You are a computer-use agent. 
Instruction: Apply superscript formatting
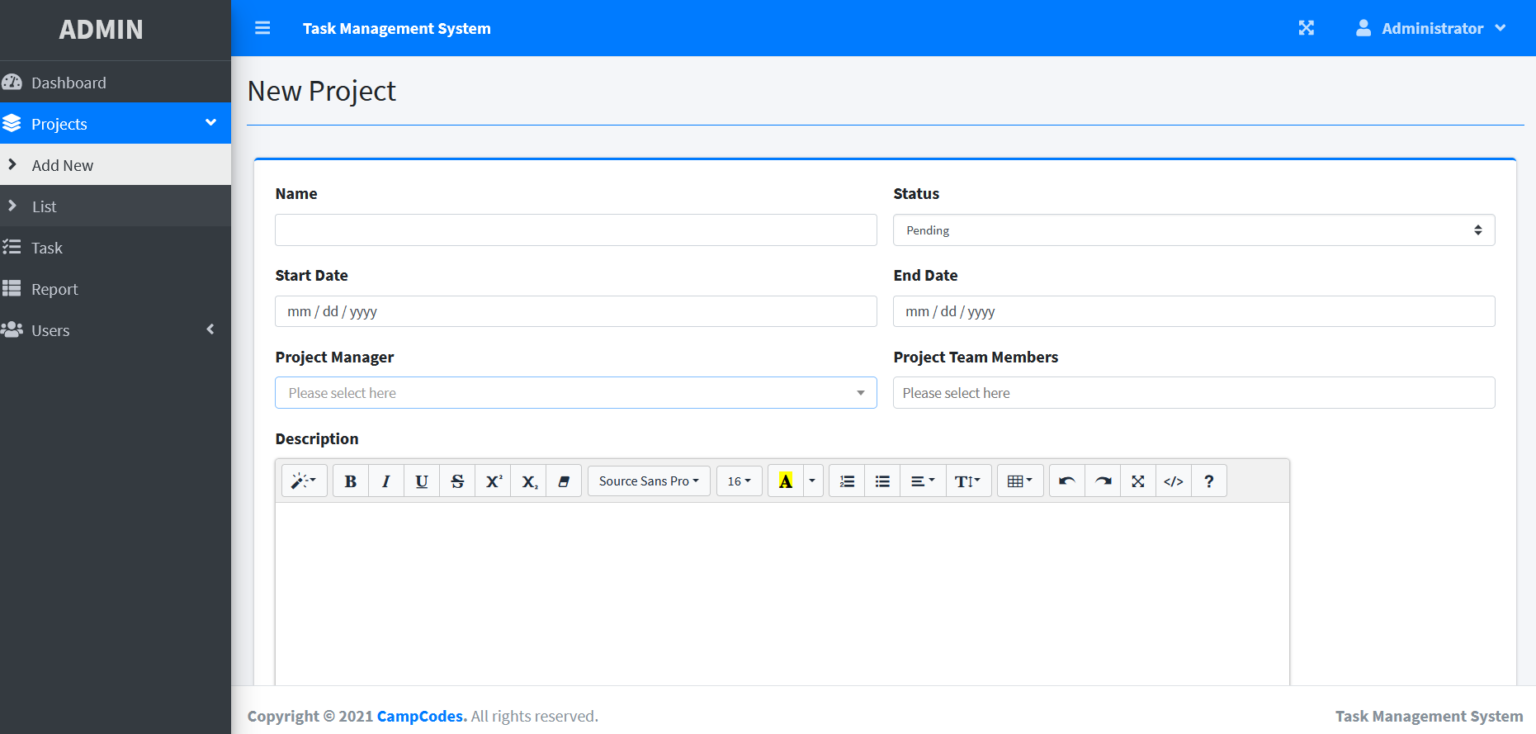click(x=493, y=481)
